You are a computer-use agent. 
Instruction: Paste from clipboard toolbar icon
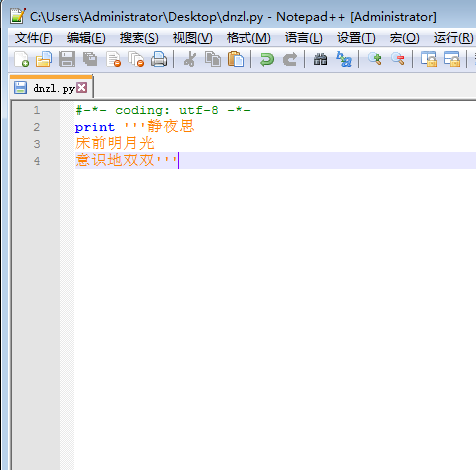(236, 59)
